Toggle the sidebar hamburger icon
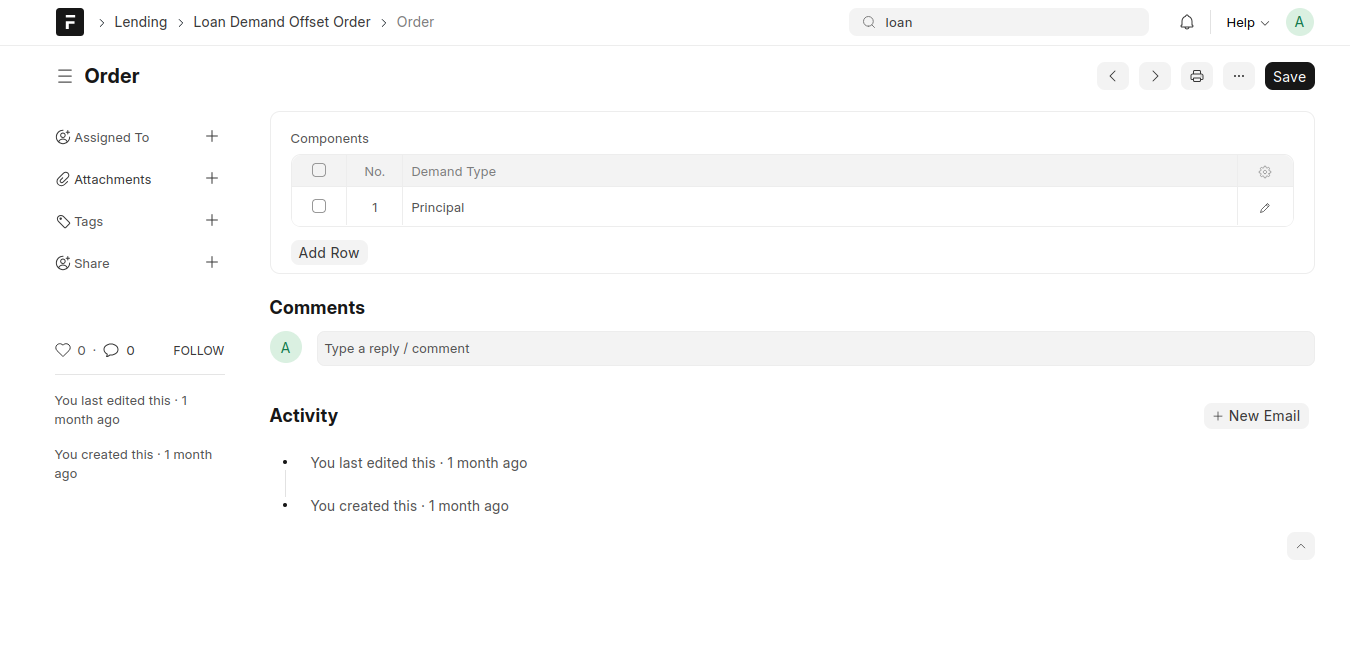This screenshot has height=665, width=1350. (x=65, y=76)
